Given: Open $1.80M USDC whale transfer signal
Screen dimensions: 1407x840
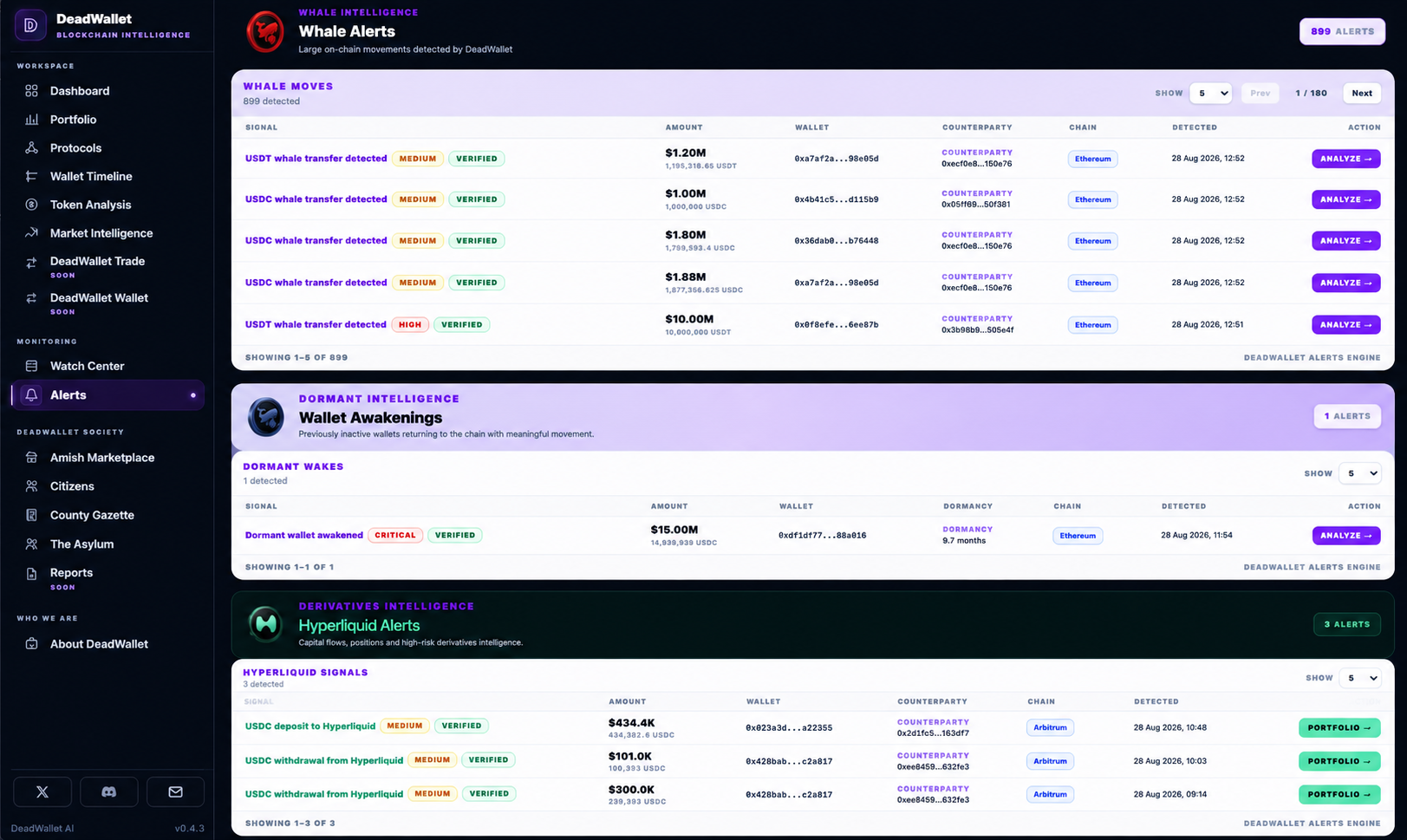Looking at the screenshot, I should pyautogui.click(x=316, y=240).
